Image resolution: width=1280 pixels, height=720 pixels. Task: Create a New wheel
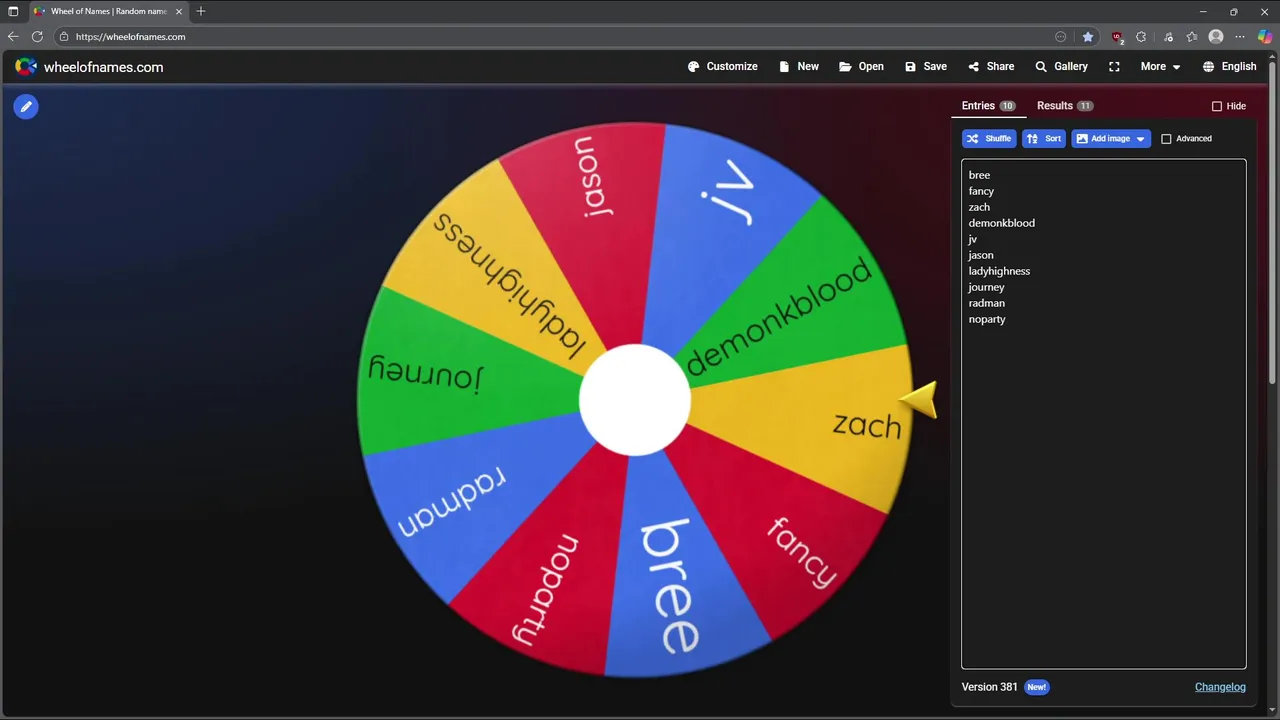[x=799, y=67]
